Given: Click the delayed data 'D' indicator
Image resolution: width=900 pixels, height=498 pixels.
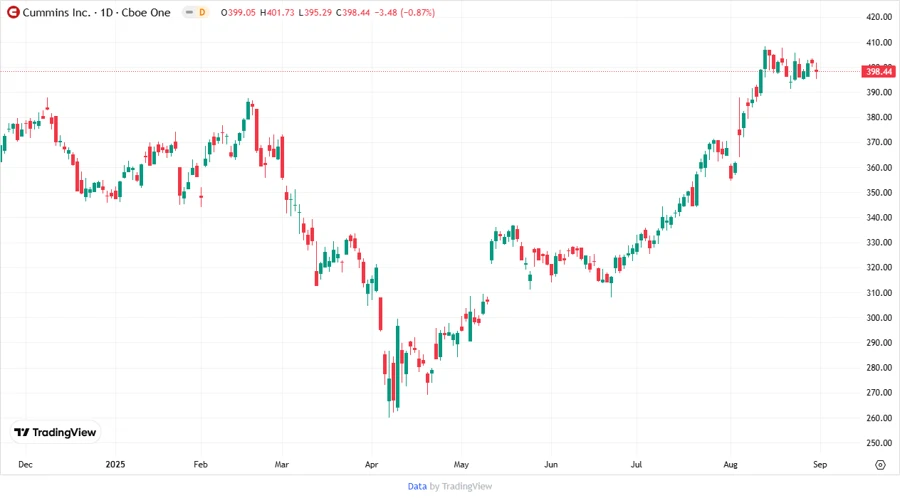Looking at the screenshot, I should pos(202,12).
